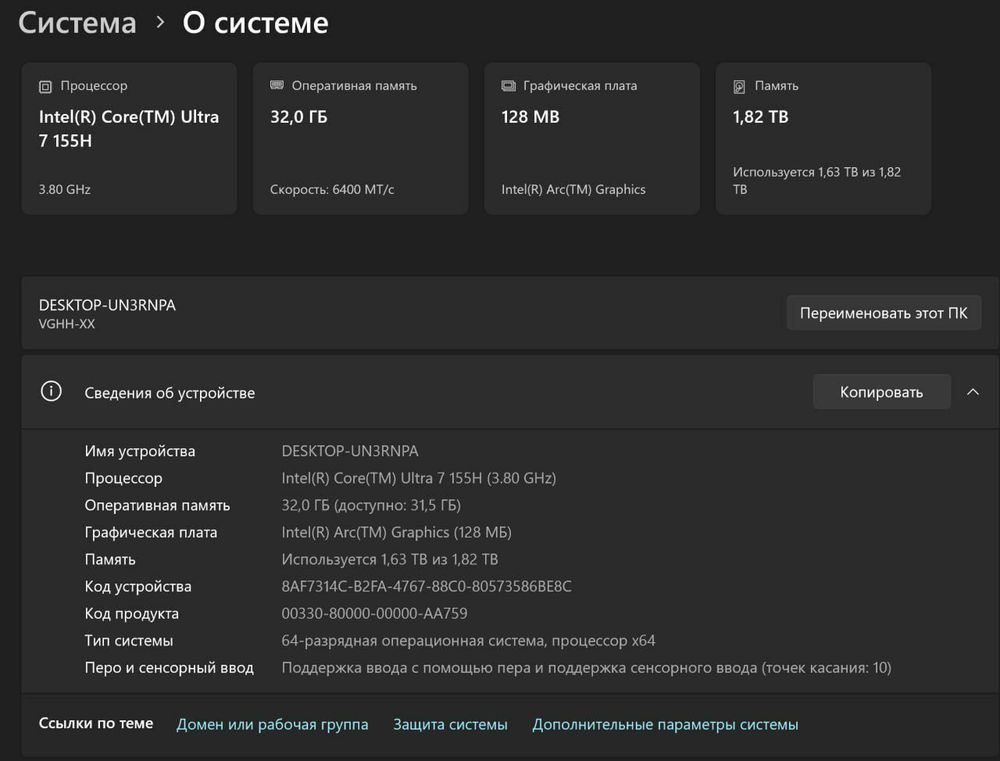The height and width of the screenshot is (761, 1000).
Task: Click the processor chip icon
Action: pyautogui.click(x=45, y=87)
